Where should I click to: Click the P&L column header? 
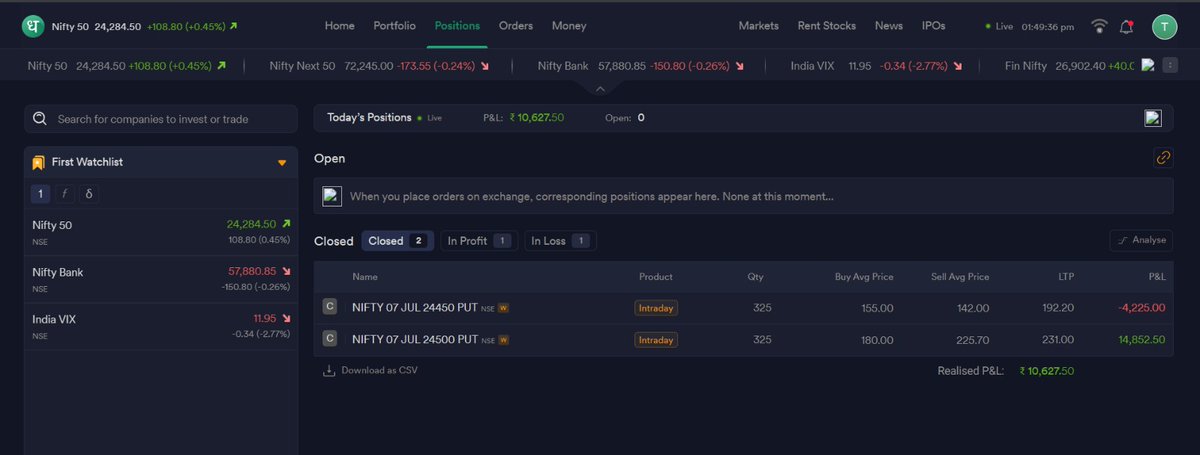point(1157,277)
